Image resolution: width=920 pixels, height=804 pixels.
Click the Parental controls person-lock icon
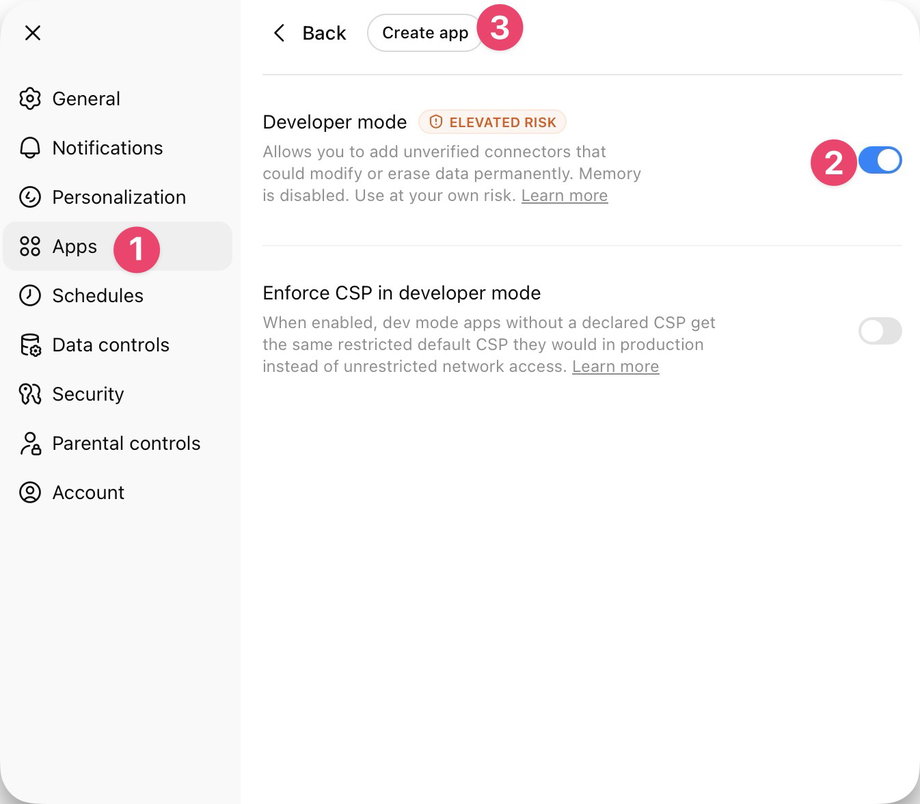(x=30, y=443)
